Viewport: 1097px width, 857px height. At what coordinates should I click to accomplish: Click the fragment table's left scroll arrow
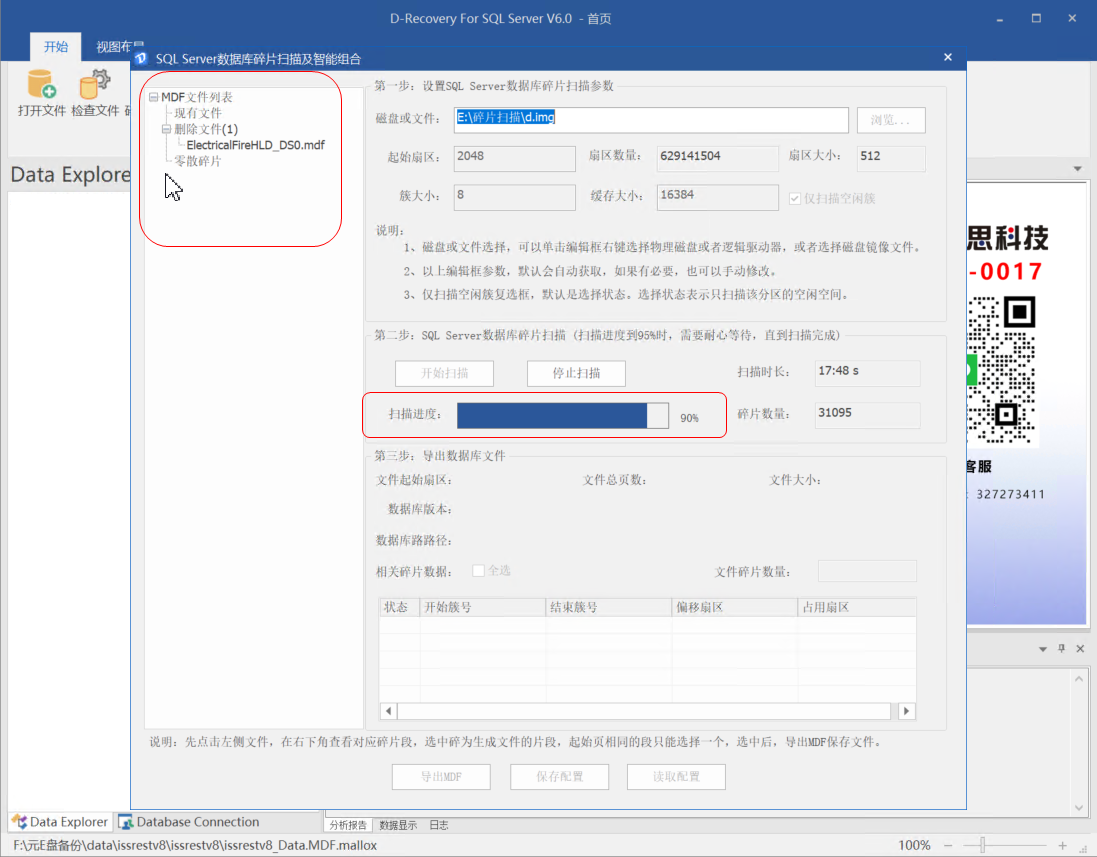tap(388, 711)
